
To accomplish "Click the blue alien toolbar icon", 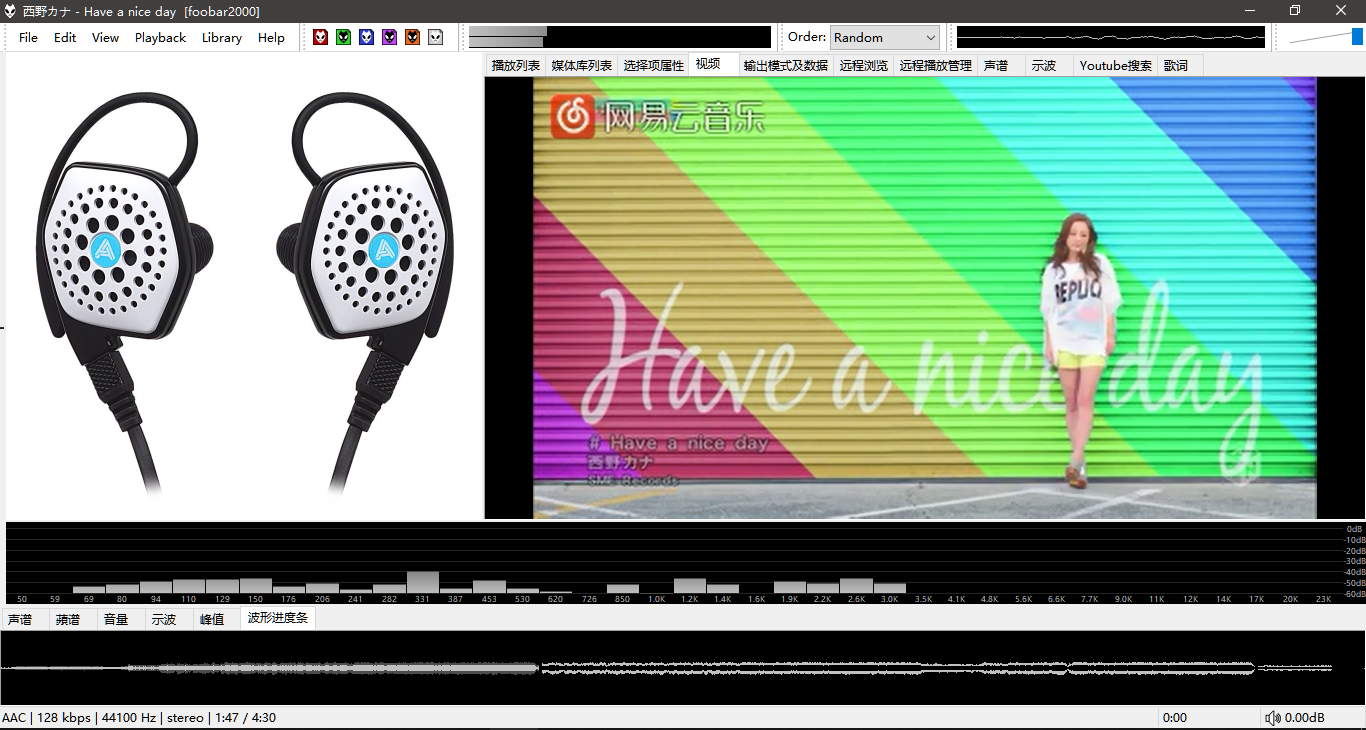I will (x=366, y=37).
